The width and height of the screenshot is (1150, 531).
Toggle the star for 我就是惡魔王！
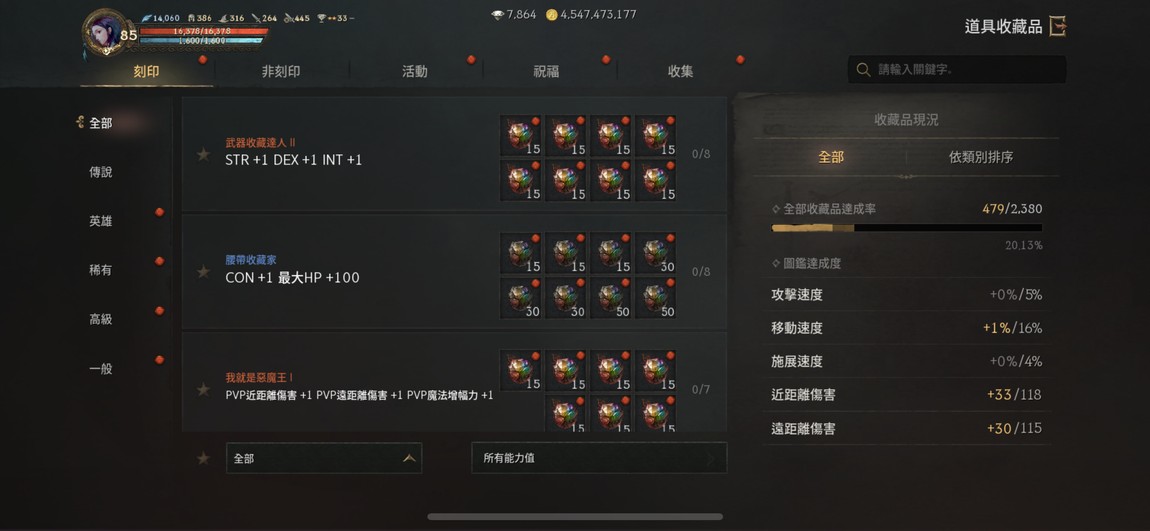click(x=203, y=389)
